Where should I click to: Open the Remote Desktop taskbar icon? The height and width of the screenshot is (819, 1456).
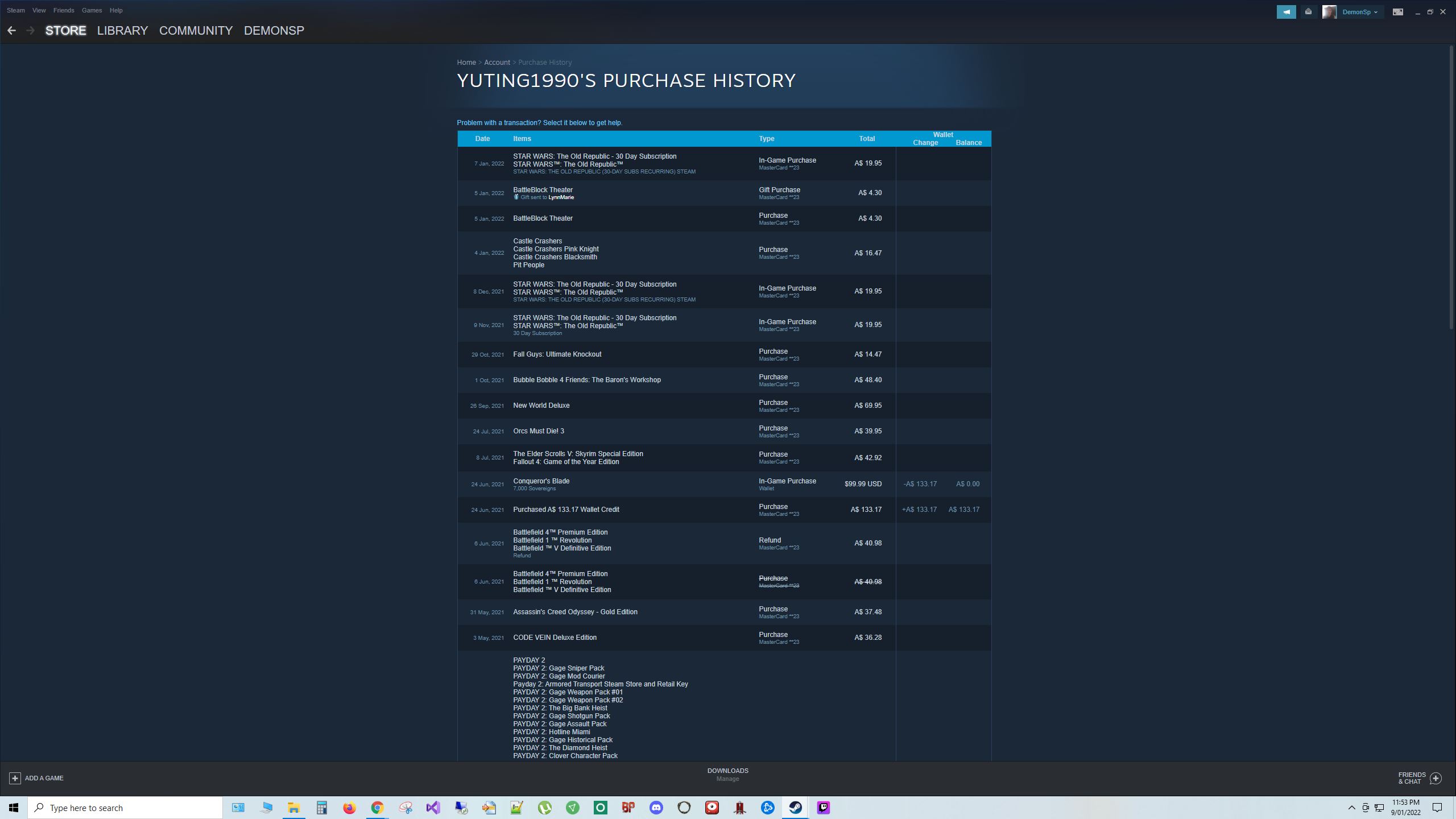[461, 808]
